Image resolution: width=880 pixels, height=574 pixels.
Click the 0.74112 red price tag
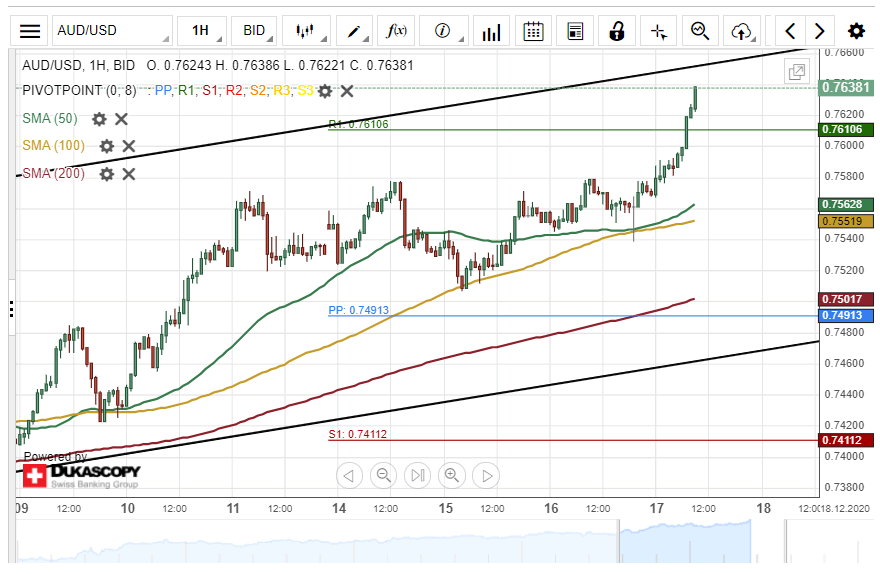pos(846,440)
